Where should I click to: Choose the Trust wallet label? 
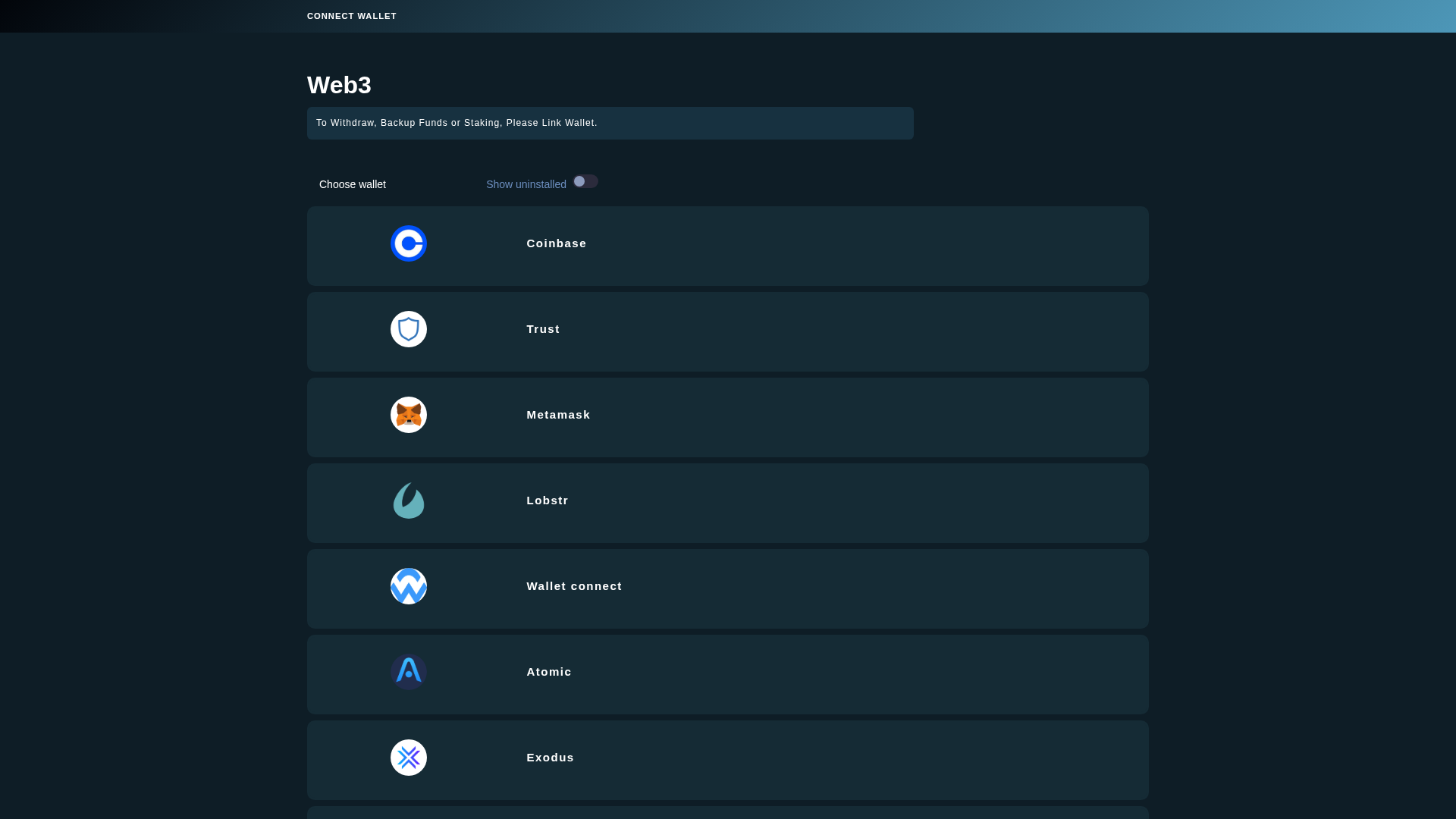click(x=543, y=329)
